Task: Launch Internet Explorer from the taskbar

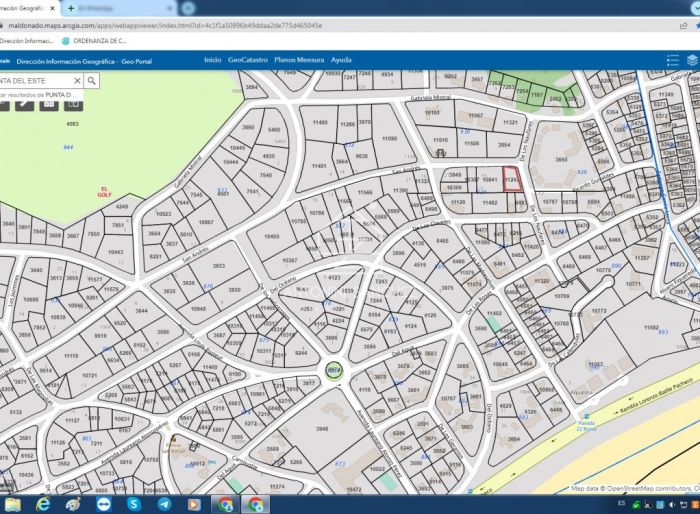Action: [x=43, y=505]
